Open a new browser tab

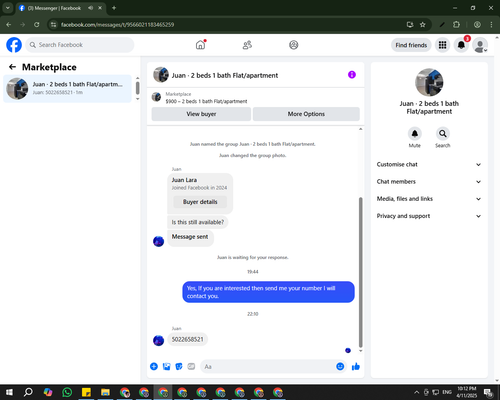[114, 8]
